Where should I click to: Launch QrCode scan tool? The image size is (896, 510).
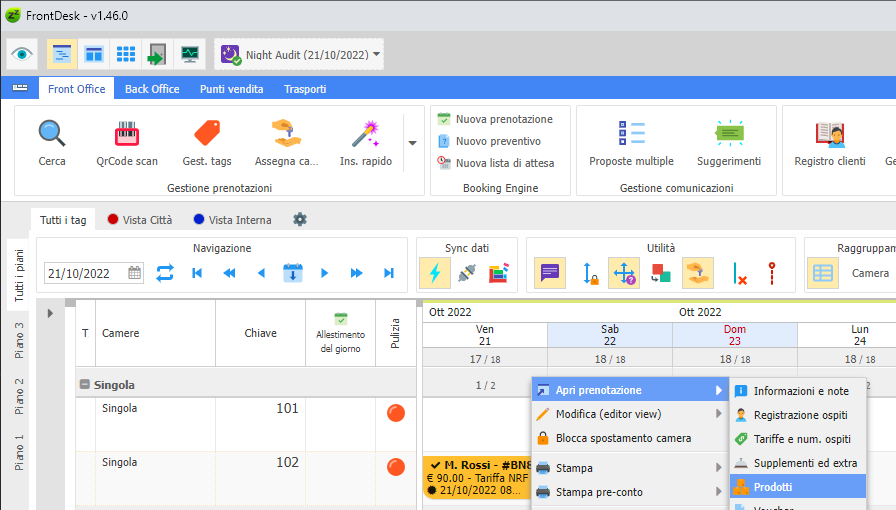[127, 142]
